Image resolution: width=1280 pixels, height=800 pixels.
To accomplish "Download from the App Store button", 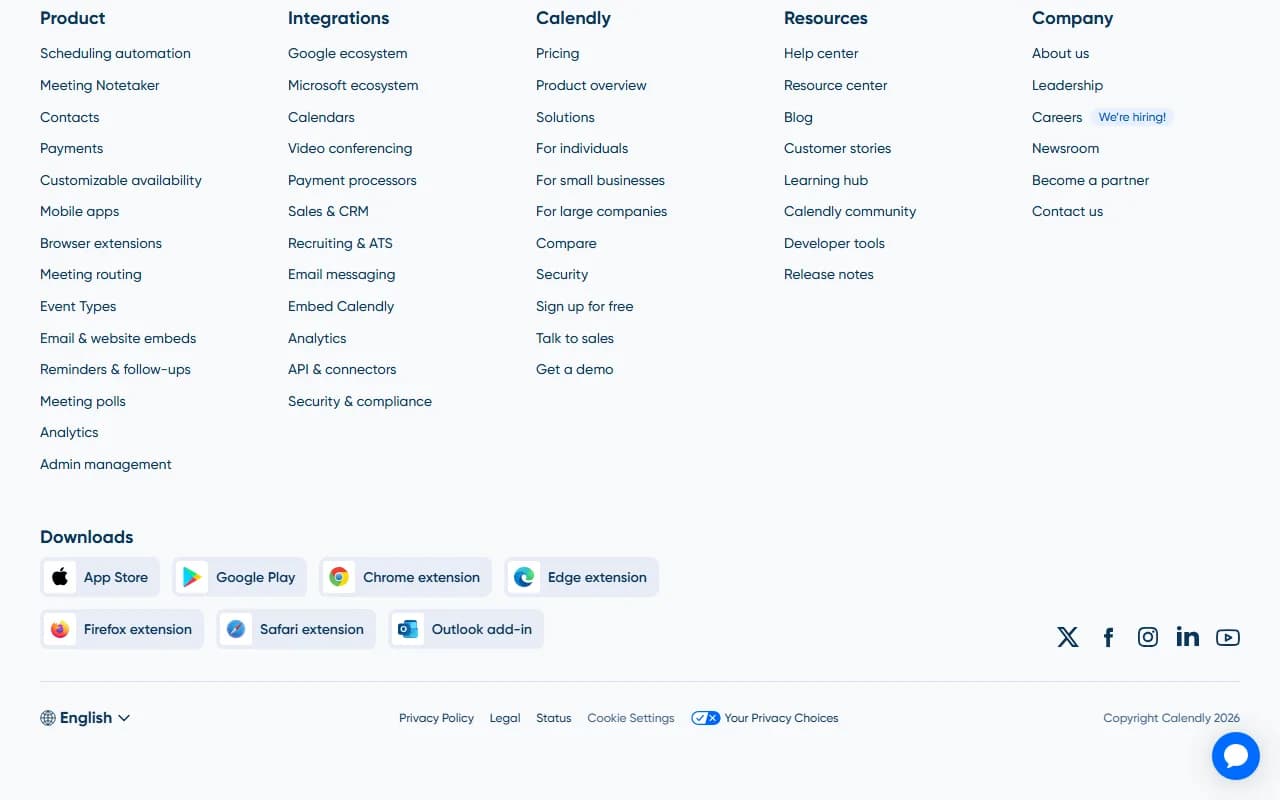I will tap(100, 577).
